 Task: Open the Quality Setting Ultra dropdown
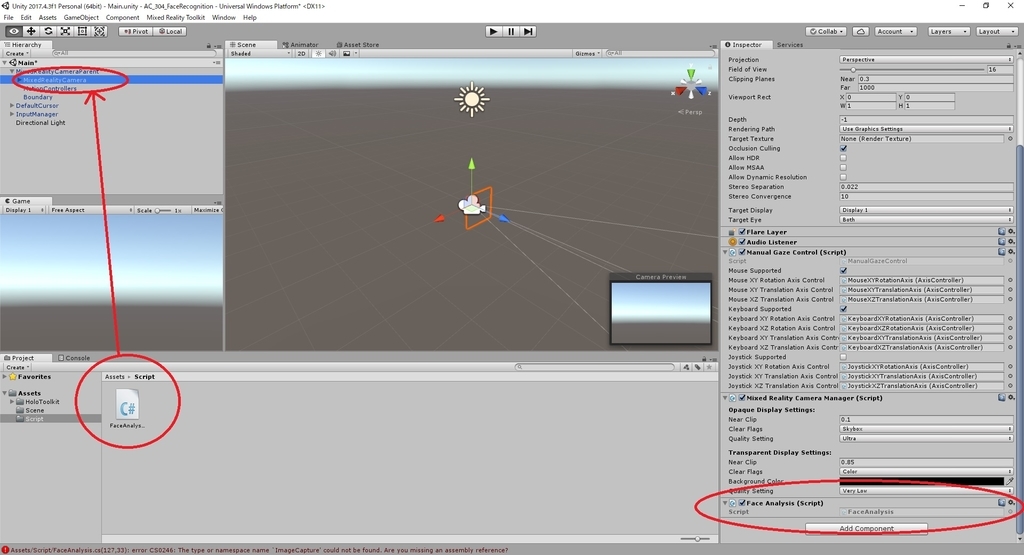tap(926, 439)
